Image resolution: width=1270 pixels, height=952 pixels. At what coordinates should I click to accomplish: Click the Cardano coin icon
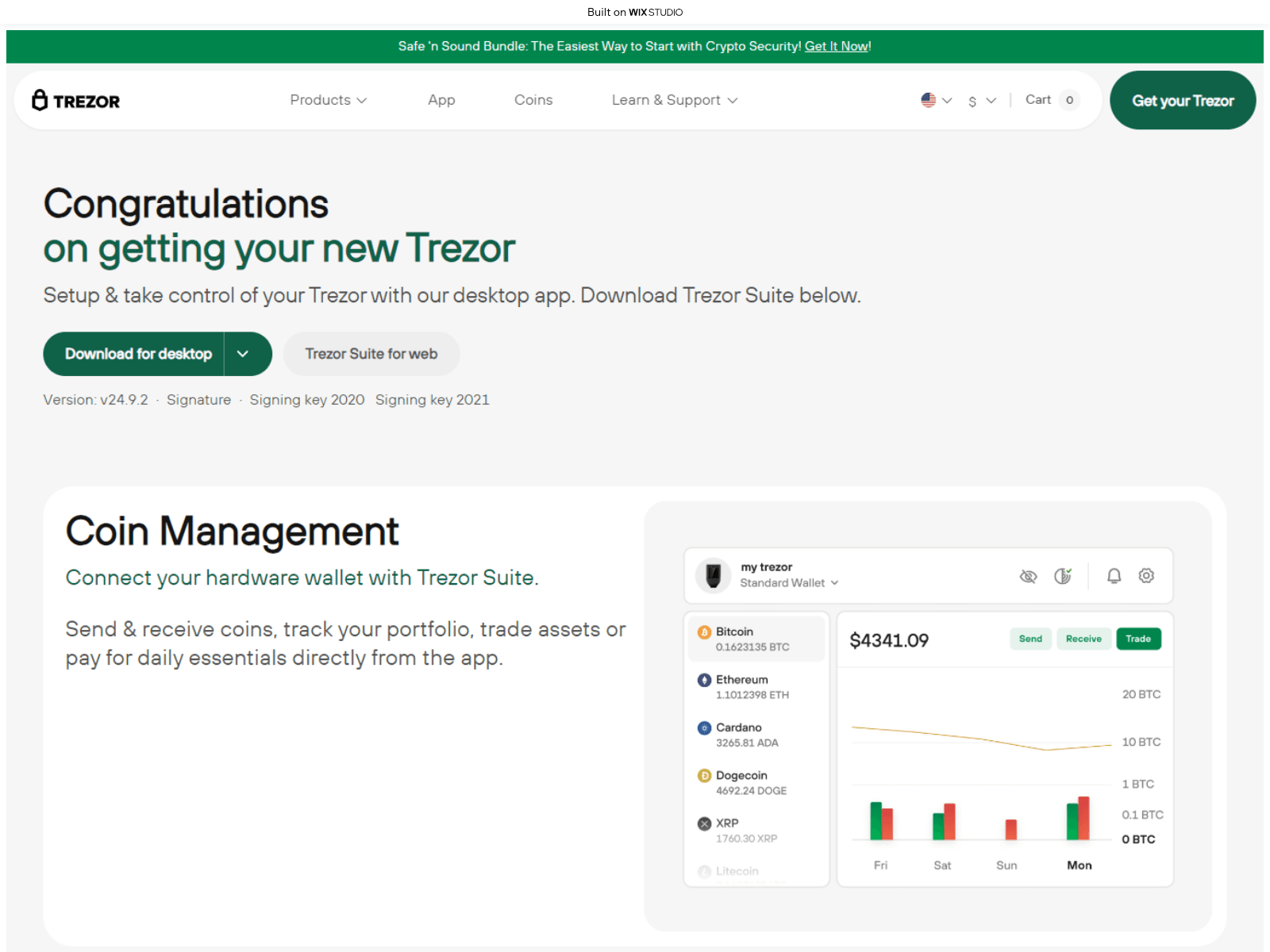tap(704, 727)
